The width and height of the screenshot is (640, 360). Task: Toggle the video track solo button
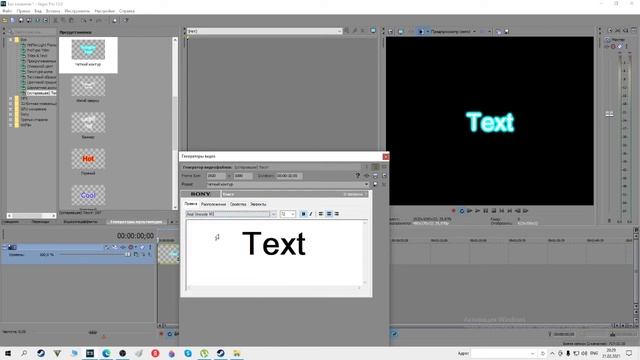coord(149,247)
